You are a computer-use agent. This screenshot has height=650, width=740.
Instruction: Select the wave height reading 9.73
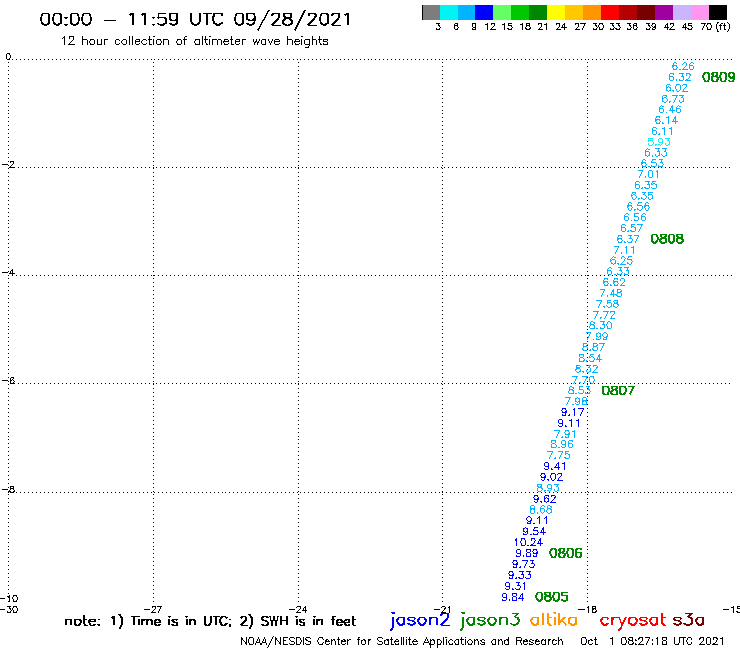tap(524, 564)
